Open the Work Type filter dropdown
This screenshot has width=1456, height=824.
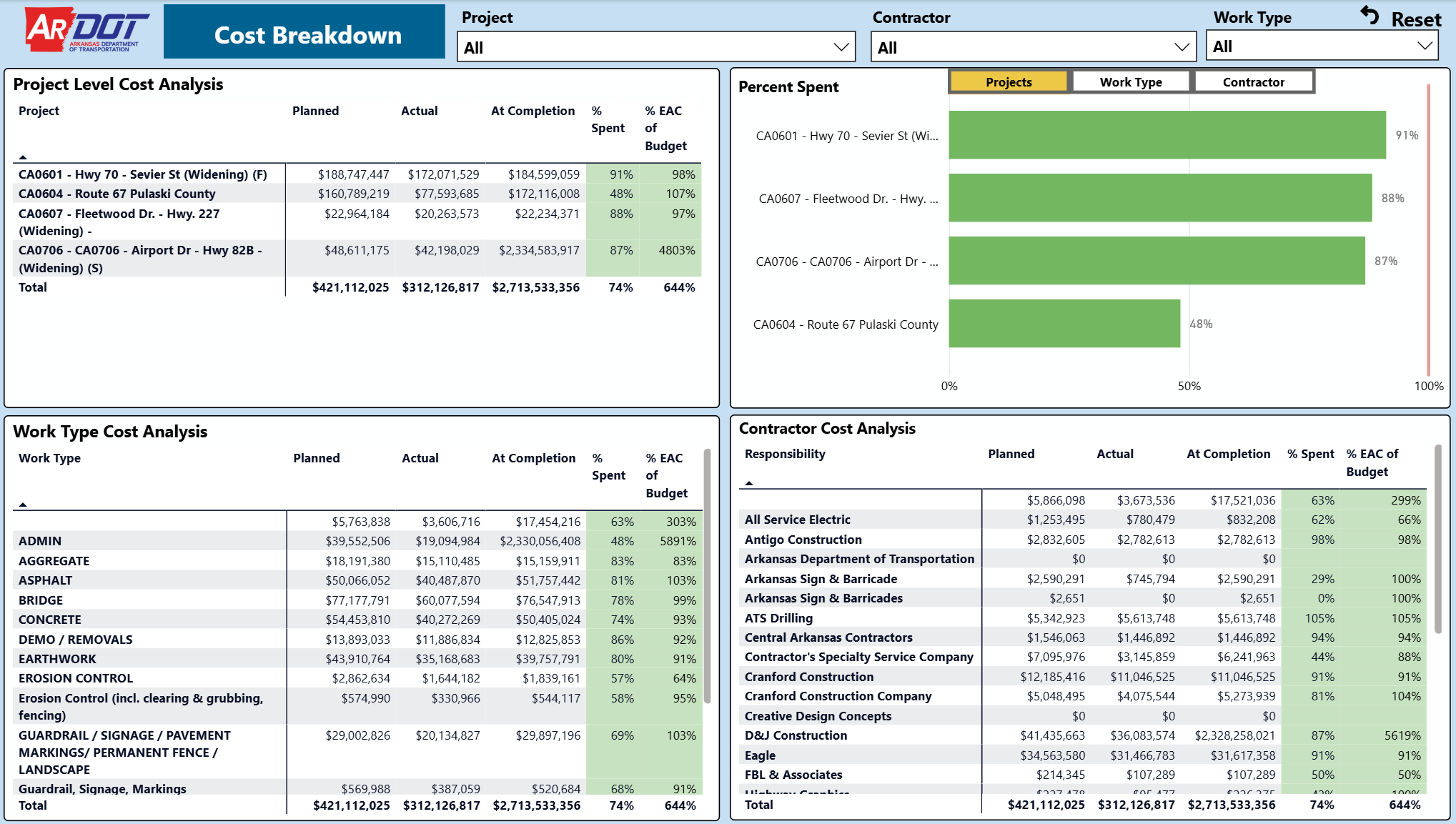coord(1322,46)
